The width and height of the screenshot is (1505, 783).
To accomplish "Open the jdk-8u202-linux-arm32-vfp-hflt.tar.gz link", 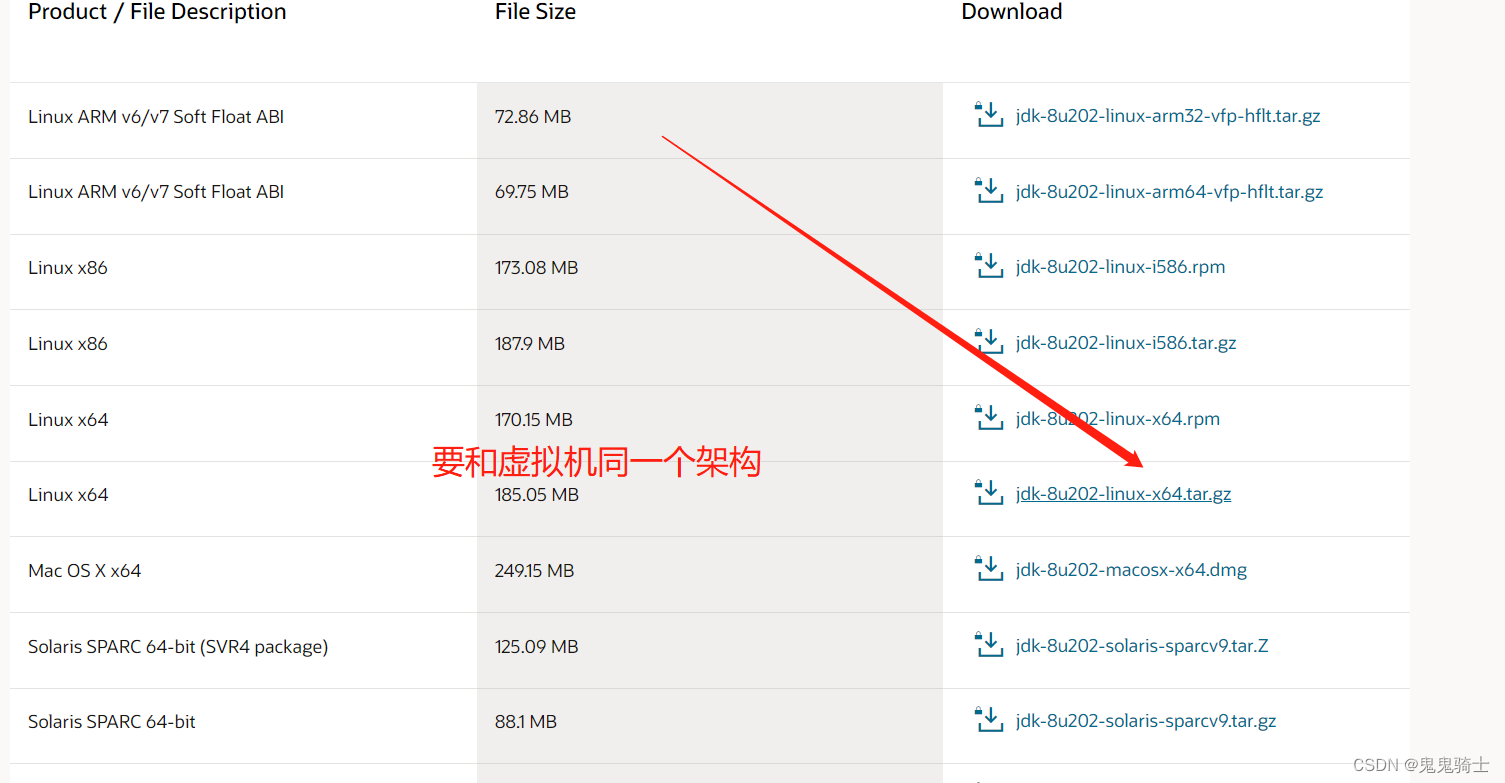I will tap(1168, 116).
